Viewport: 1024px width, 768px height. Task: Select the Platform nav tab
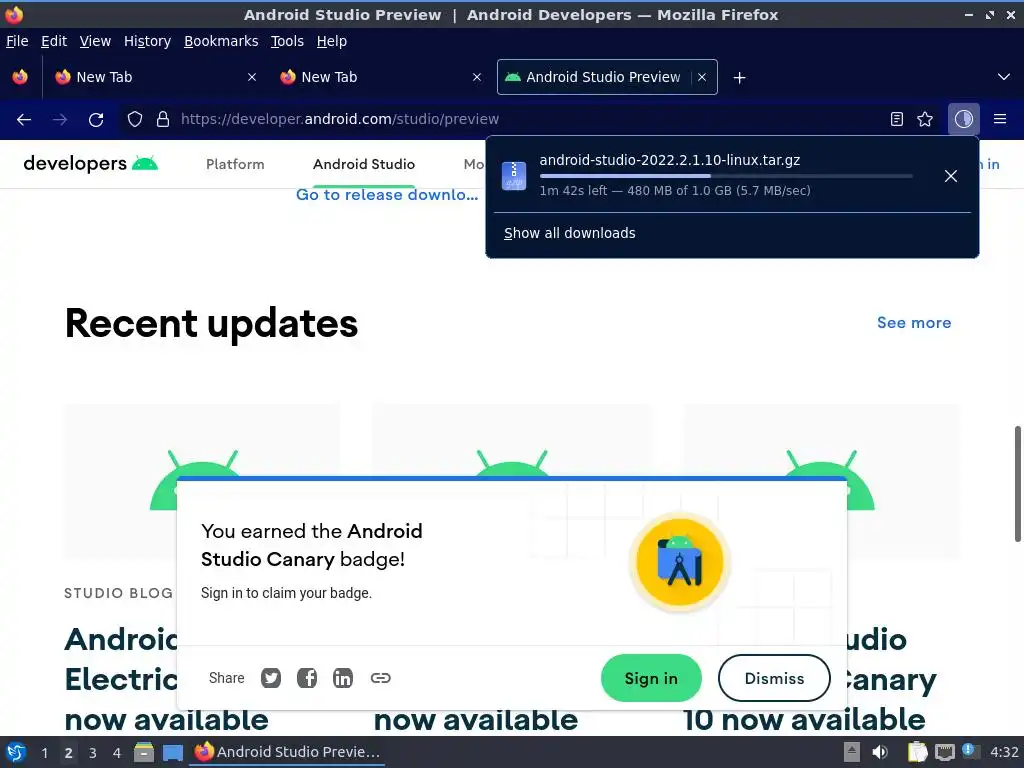click(235, 164)
